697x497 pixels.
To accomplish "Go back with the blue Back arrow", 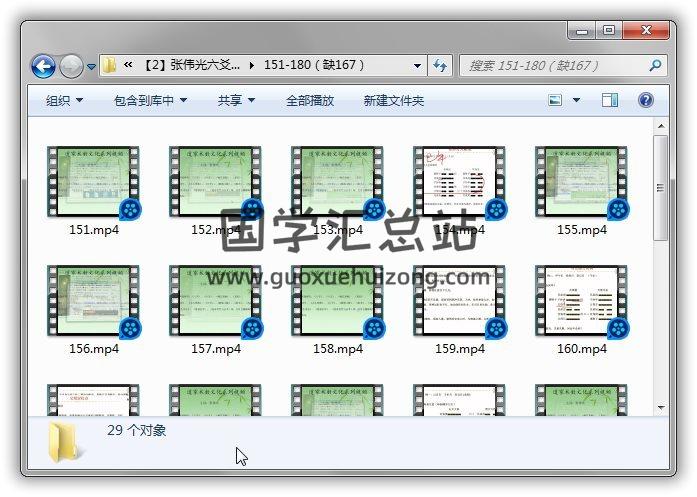I will tap(43, 66).
